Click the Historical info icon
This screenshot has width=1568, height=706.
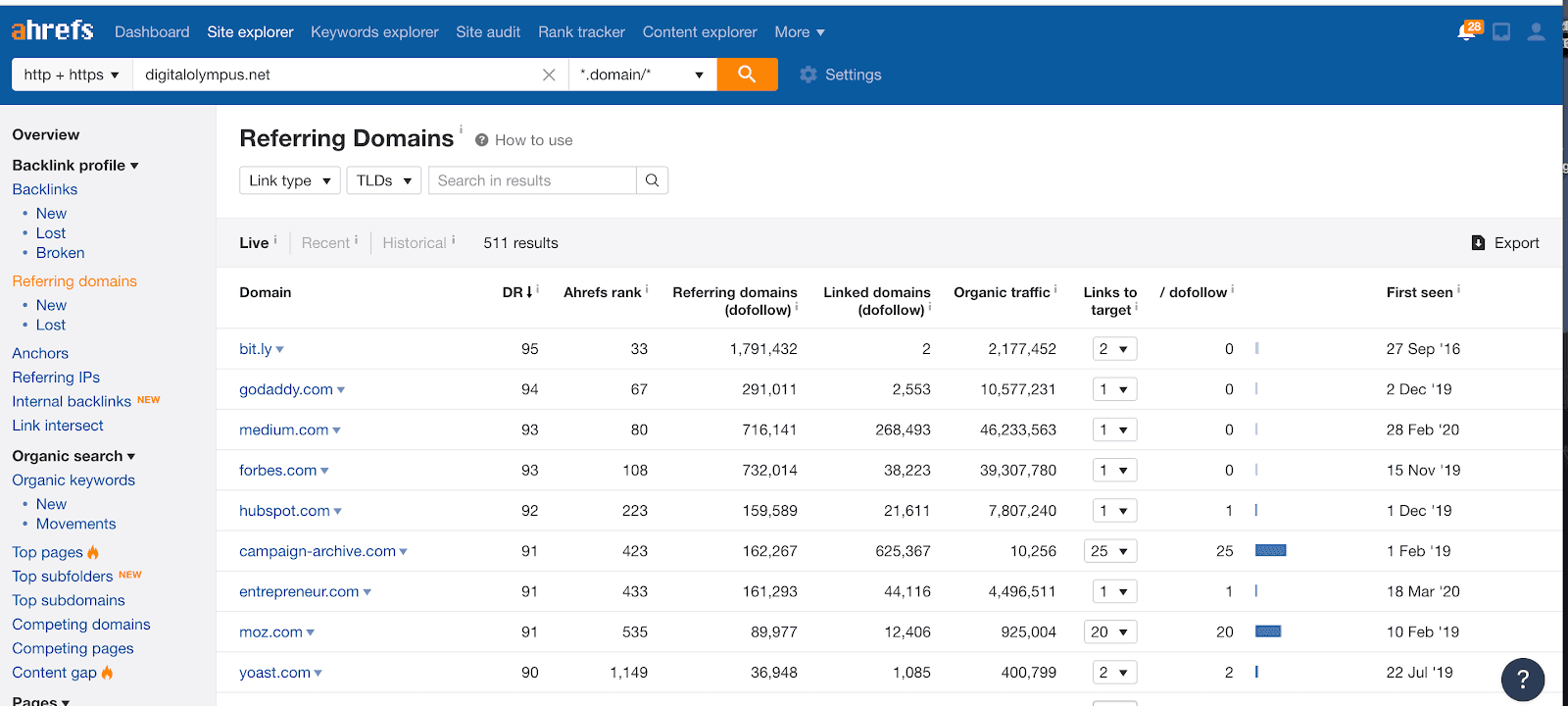coord(453,239)
